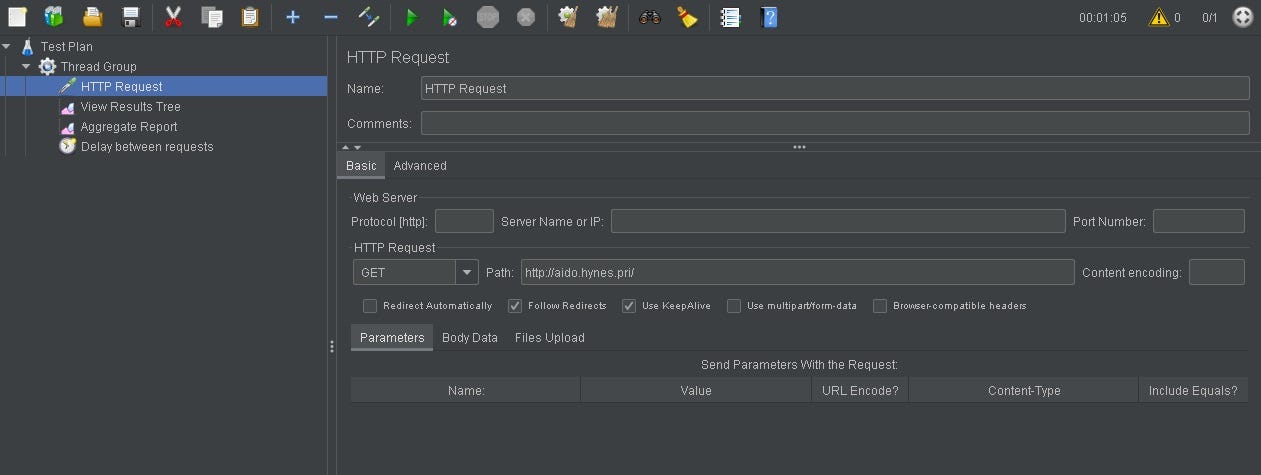
Task: Click the Comments input field
Action: [835, 123]
